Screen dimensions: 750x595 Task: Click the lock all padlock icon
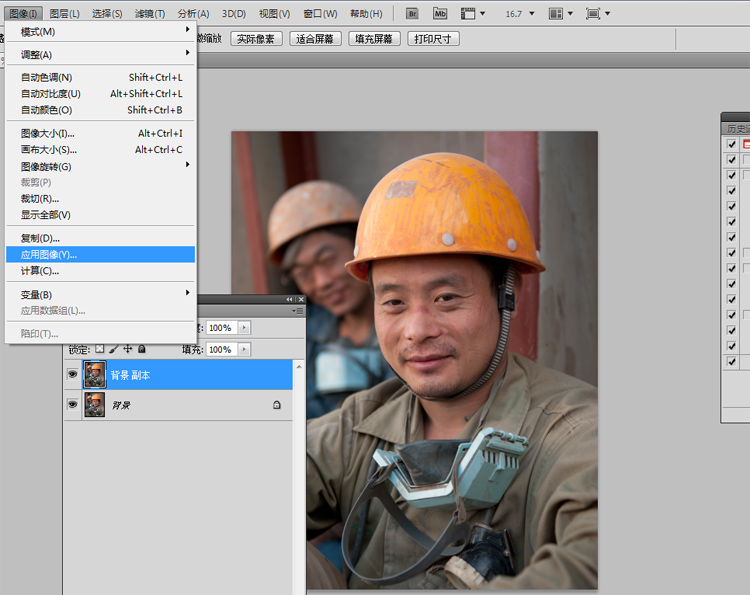(142, 349)
